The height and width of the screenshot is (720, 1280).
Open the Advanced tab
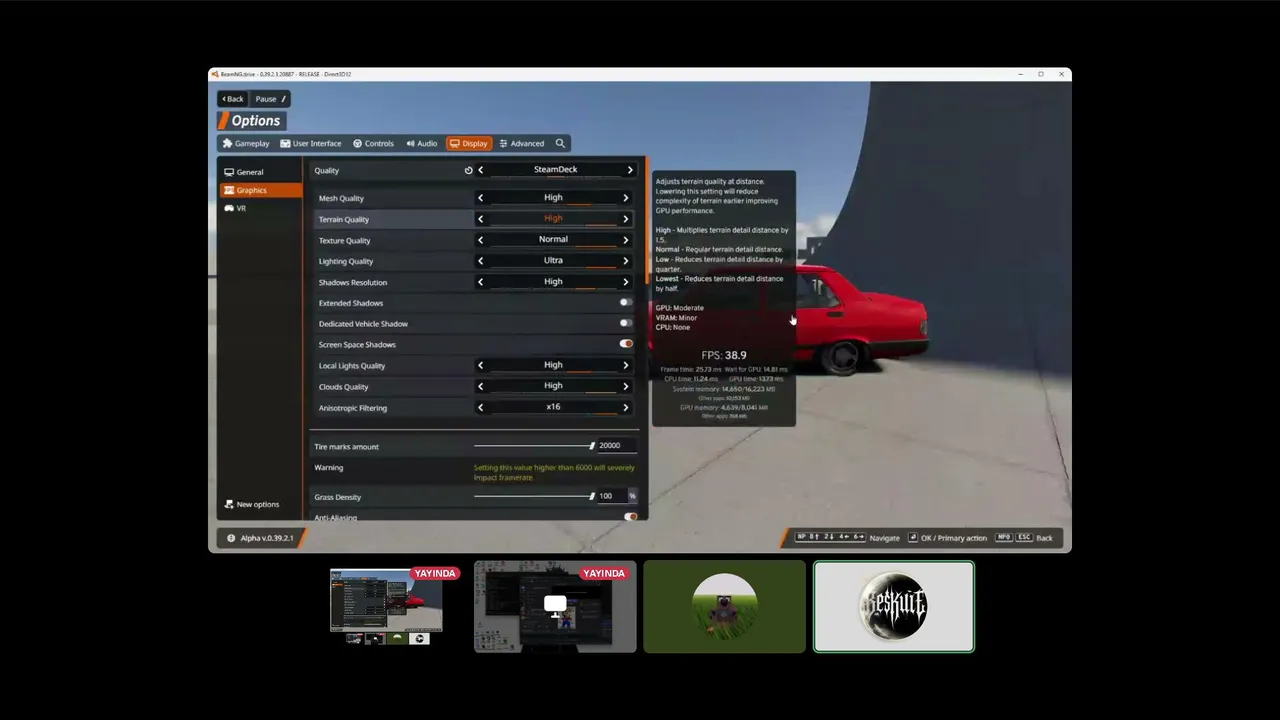522,143
